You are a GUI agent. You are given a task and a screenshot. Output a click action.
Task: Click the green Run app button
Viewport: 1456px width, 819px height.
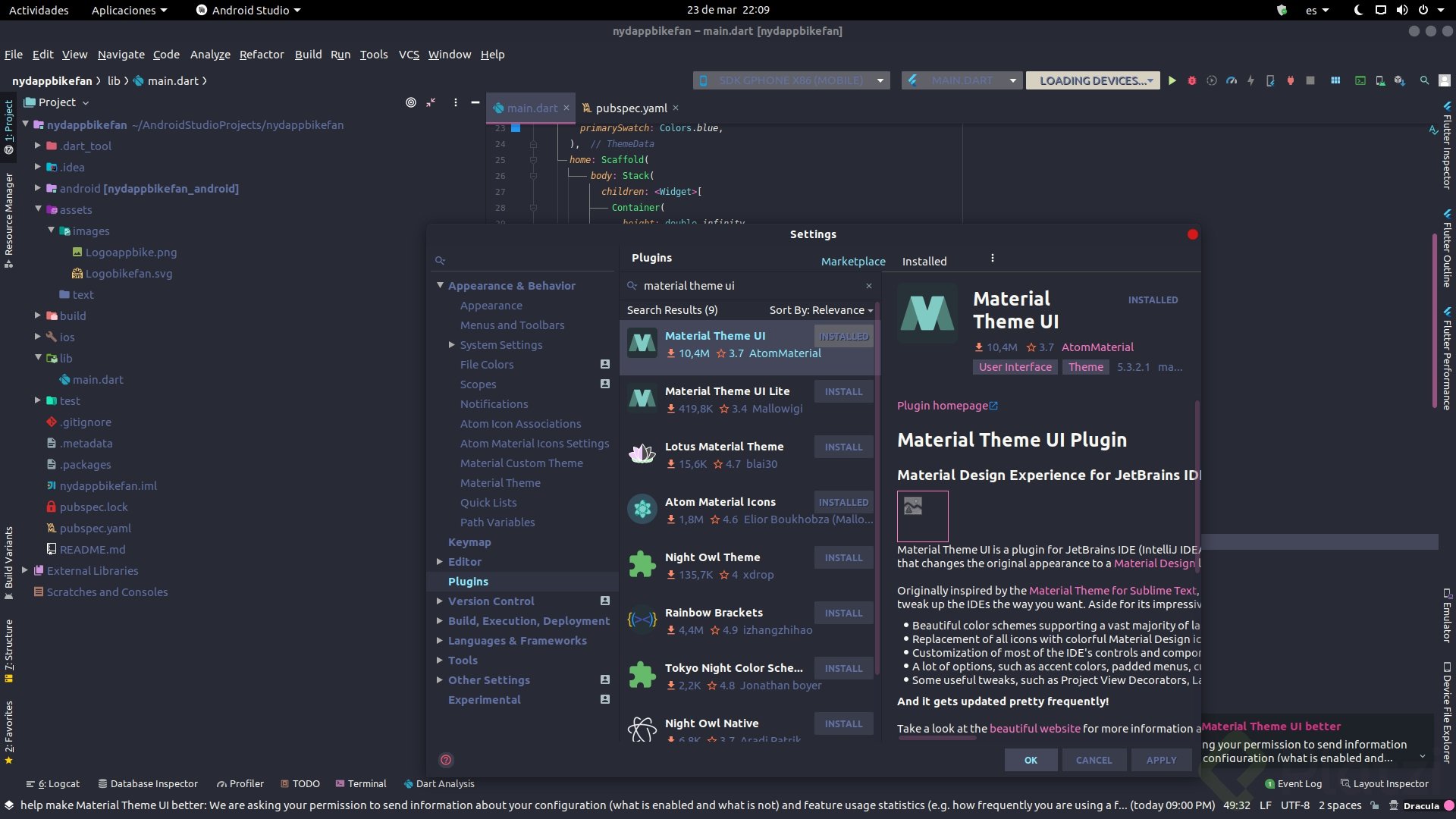tap(1172, 80)
